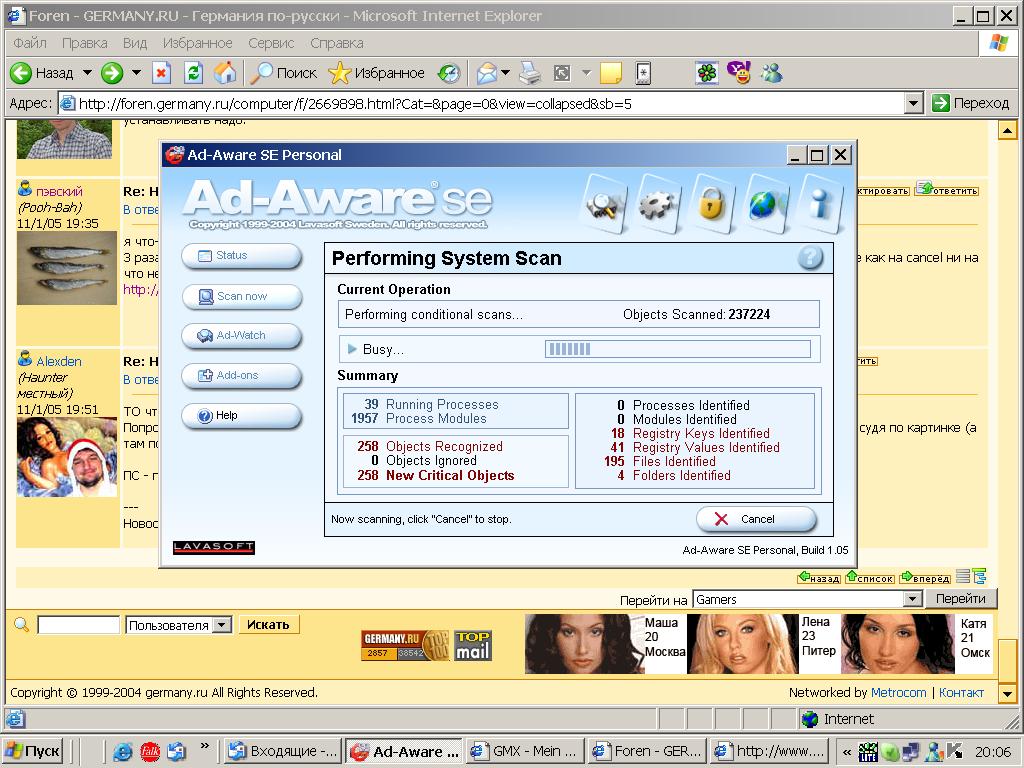The image size is (1024, 768).
Task: Open the Избранное menu
Action: pyautogui.click(x=197, y=43)
